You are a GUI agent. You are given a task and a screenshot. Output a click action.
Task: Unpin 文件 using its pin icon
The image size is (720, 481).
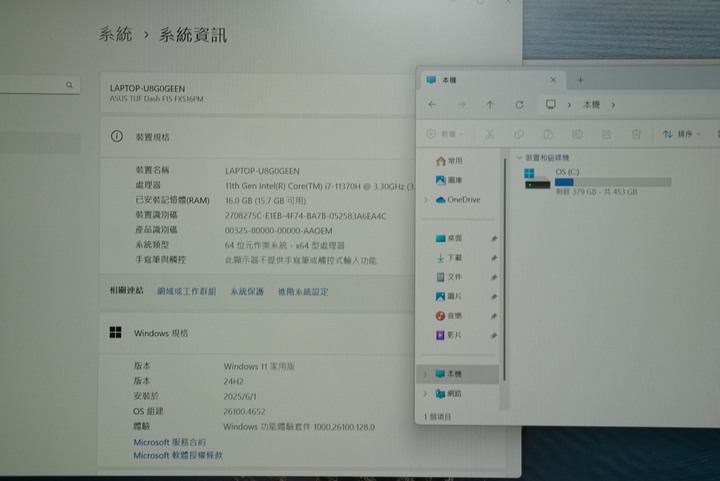tap(494, 277)
